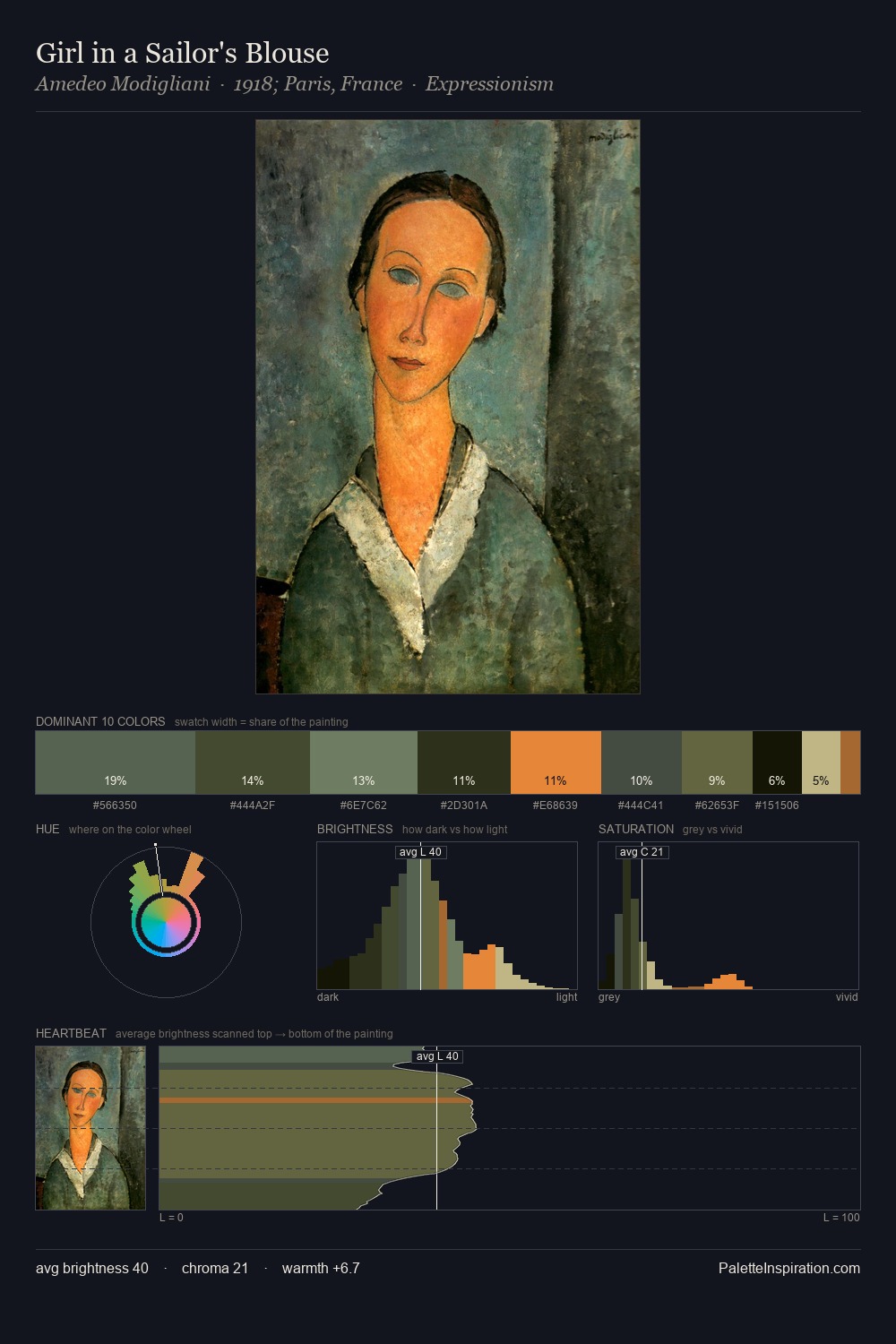
Task: Select the 11% dark swatch #2D301A
Action: tap(464, 762)
